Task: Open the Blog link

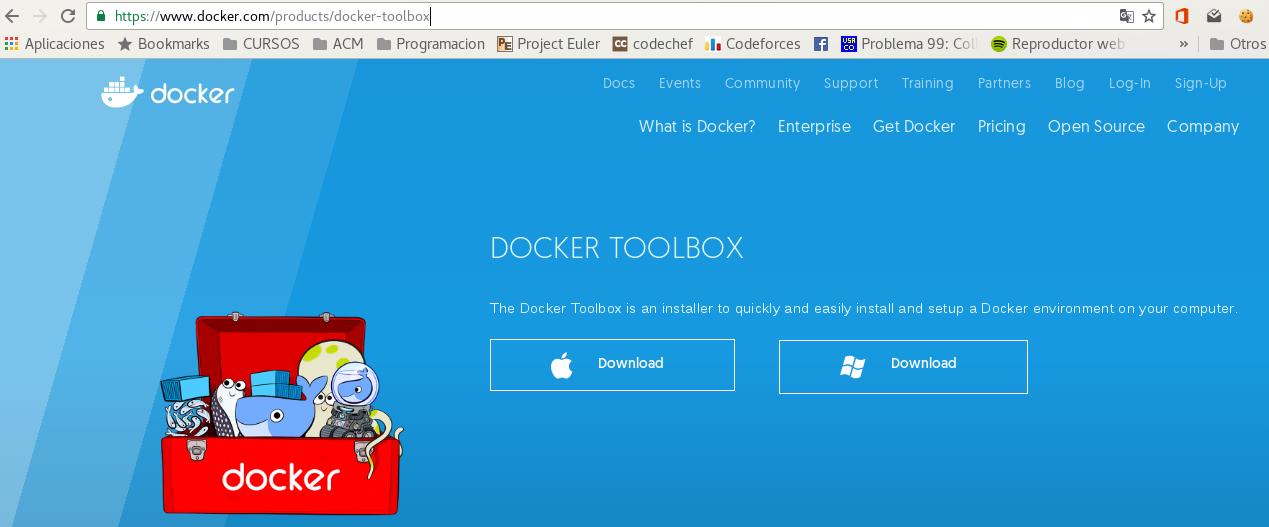Action: [x=1070, y=83]
